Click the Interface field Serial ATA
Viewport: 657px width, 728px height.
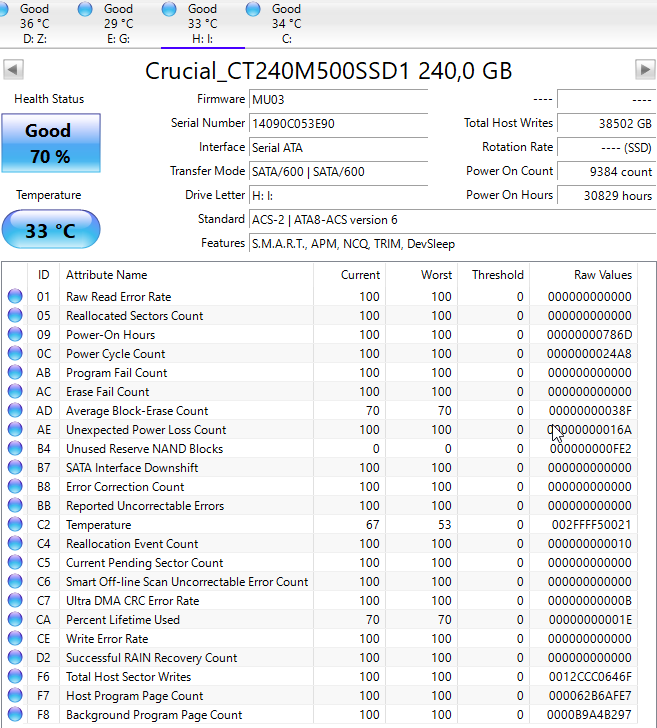click(338, 148)
